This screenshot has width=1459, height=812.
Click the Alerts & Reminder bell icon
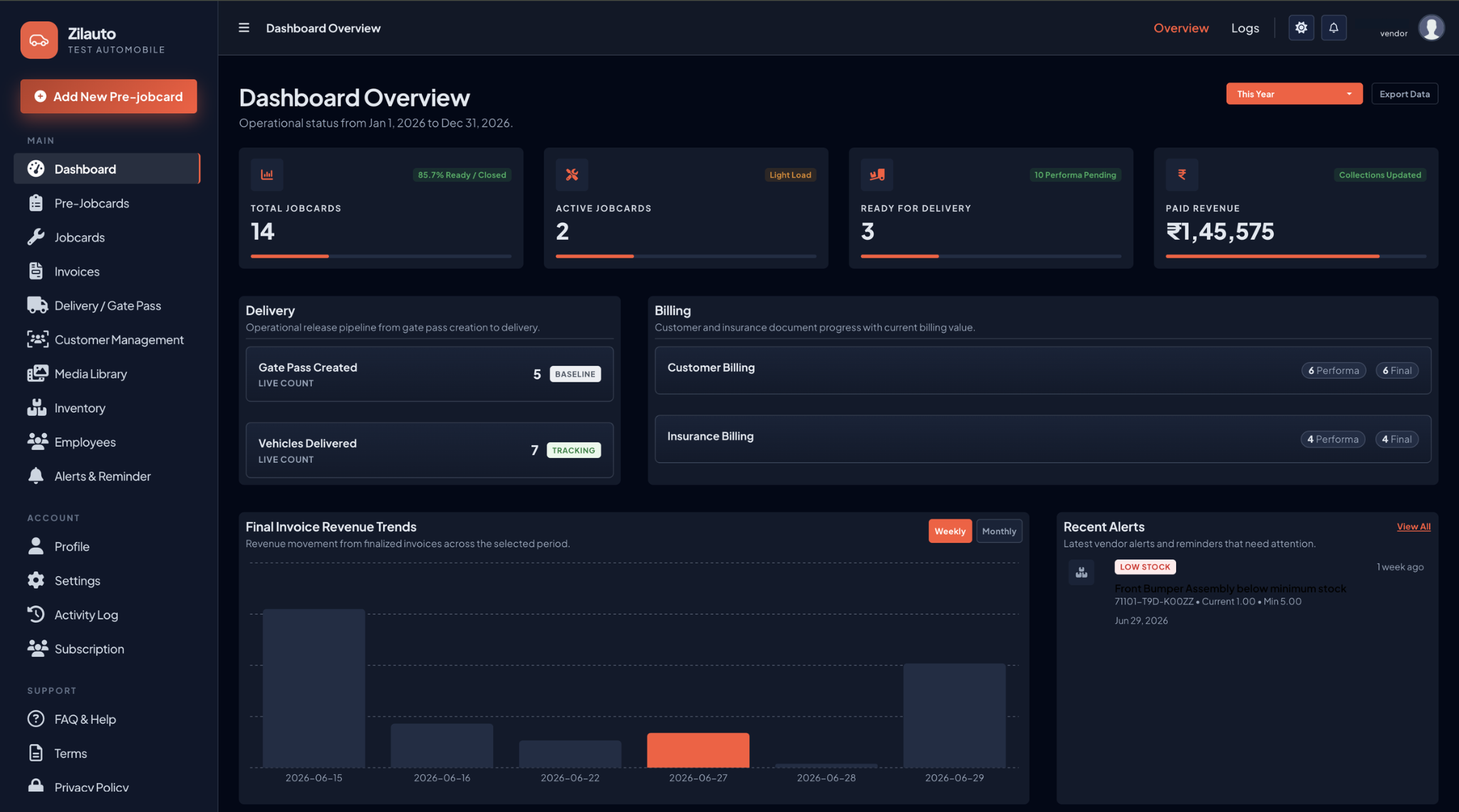point(36,476)
